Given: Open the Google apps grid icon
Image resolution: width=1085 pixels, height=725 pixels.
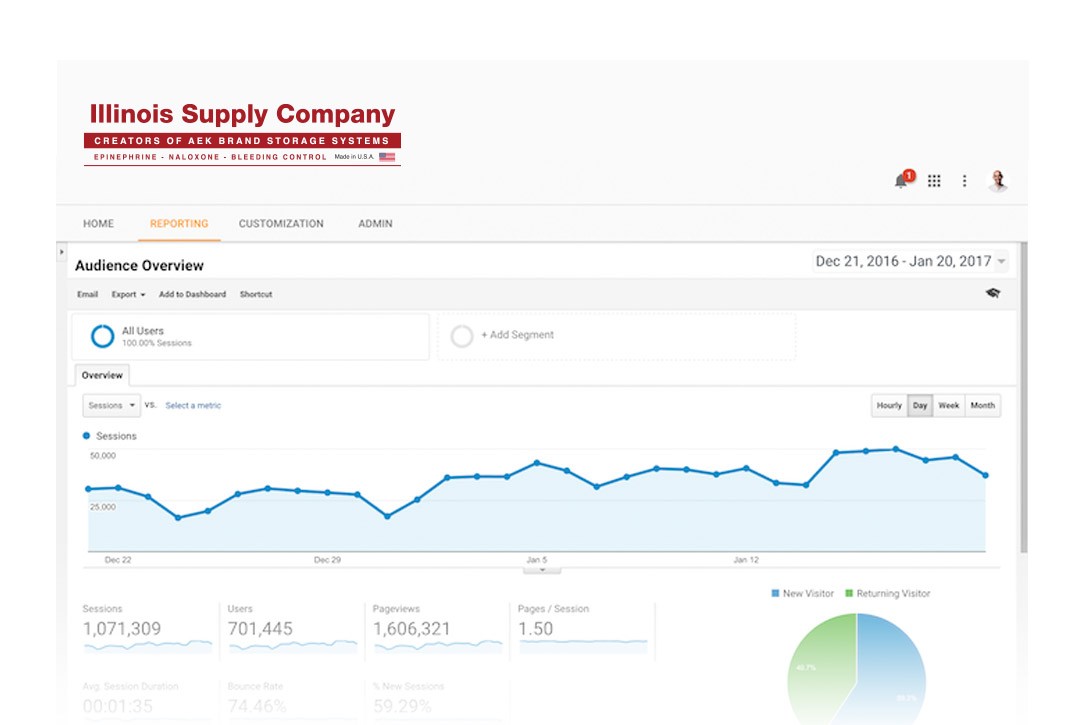Looking at the screenshot, I should coord(935,181).
